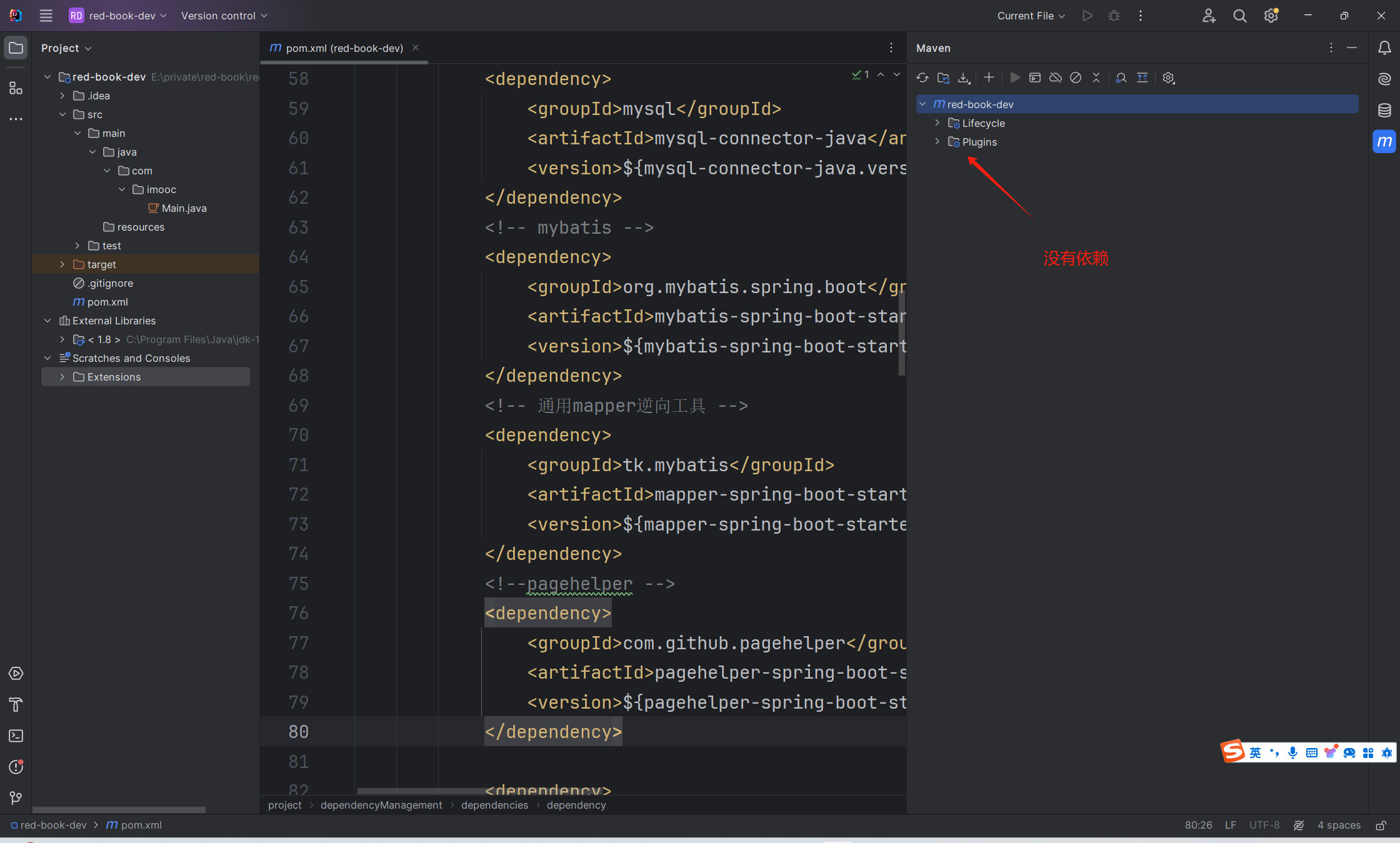This screenshot has height=843, width=1400.
Task: Hide the Maven tool window
Action: pyautogui.click(x=1352, y=47)
